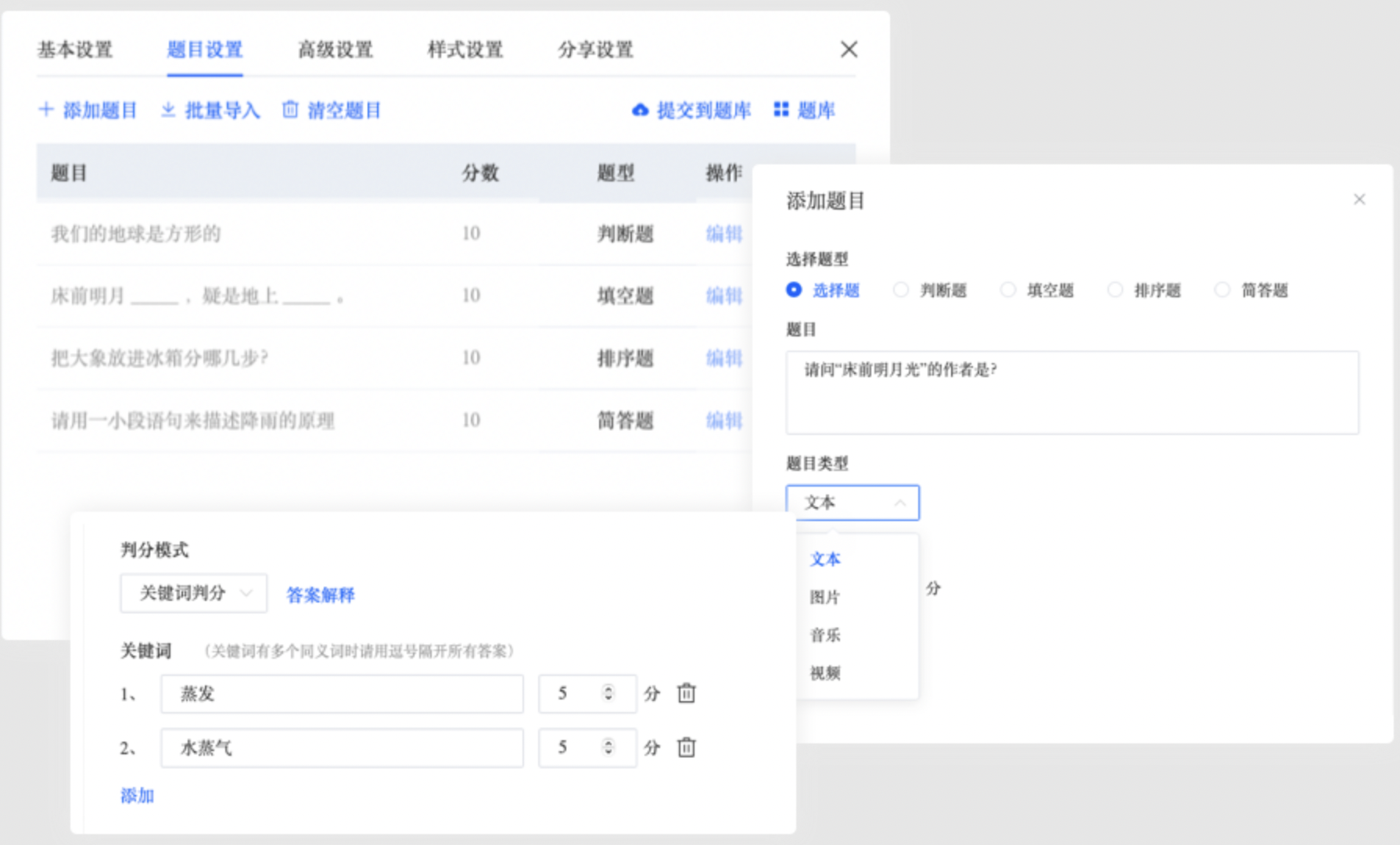Choose 视频 in the type list
The height and width of the screenshot is (845, 1400).
tap(825, 672)
